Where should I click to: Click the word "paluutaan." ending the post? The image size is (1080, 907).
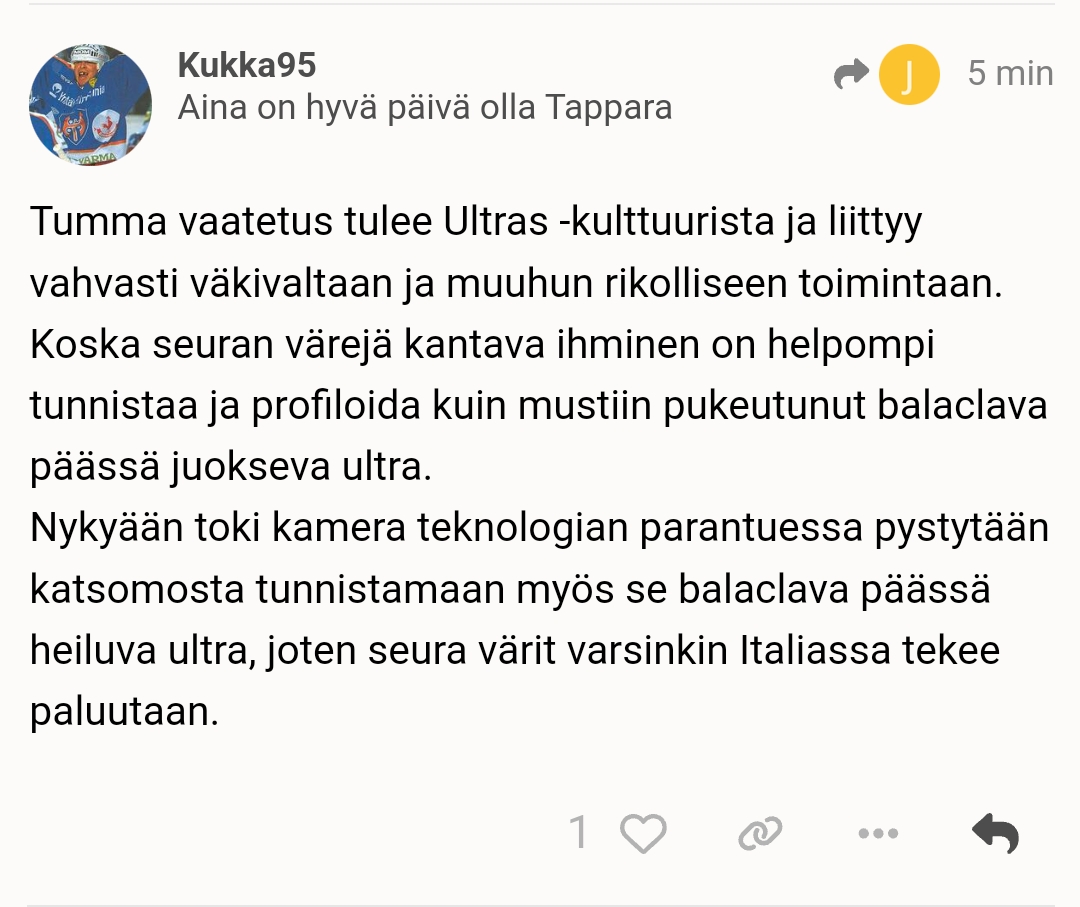tap(123, 713)
